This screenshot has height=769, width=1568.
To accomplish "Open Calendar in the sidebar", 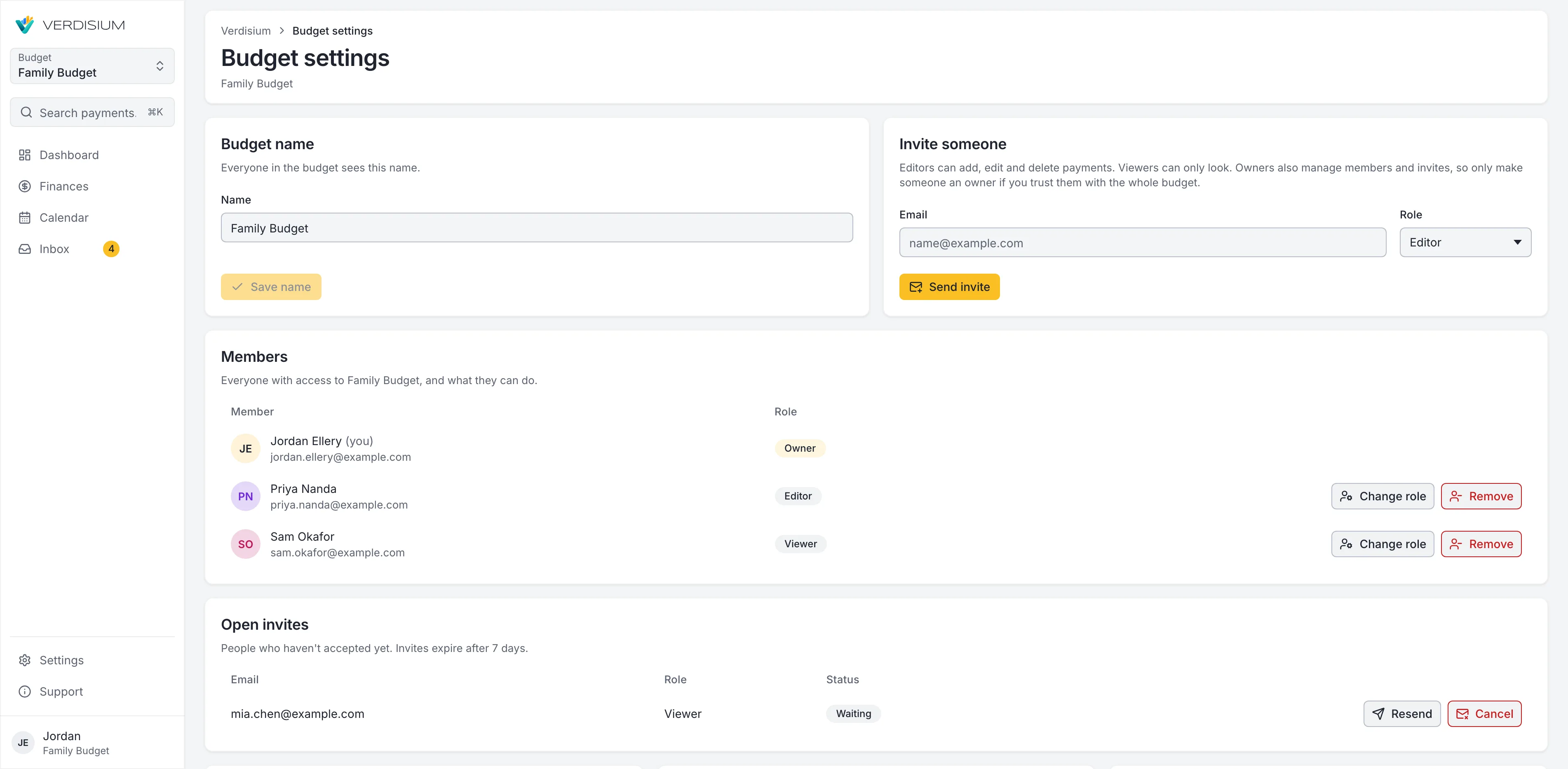I will (x=92, y=218).
